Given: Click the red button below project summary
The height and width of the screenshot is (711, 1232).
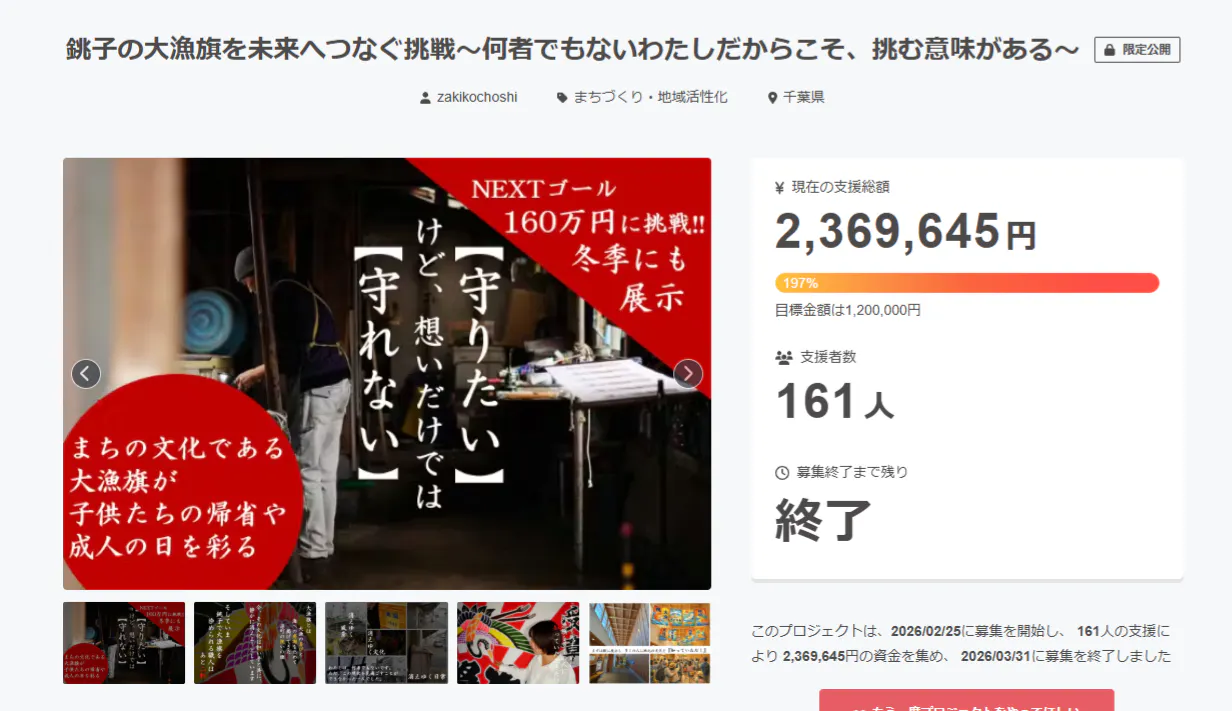Looking at the screenshot, I should click(966, 700).
